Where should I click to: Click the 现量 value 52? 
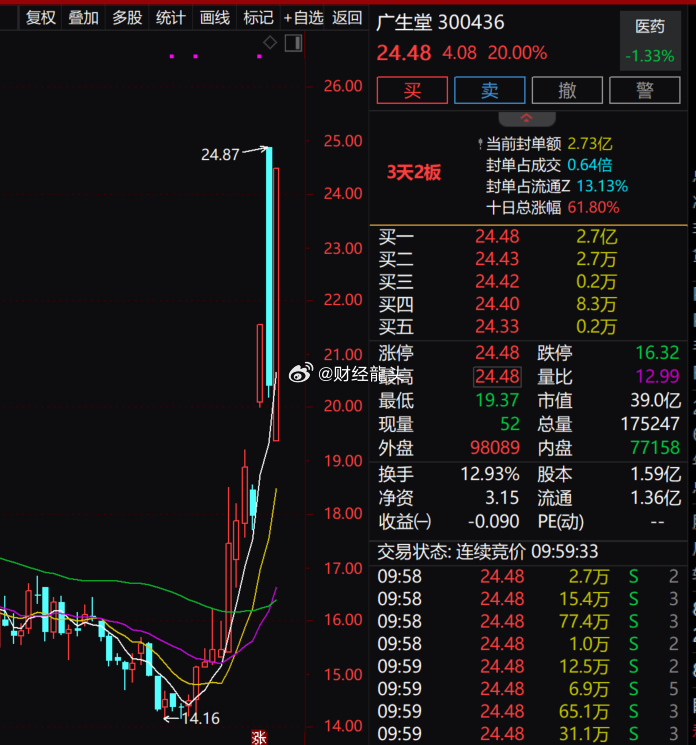point(510,424)
